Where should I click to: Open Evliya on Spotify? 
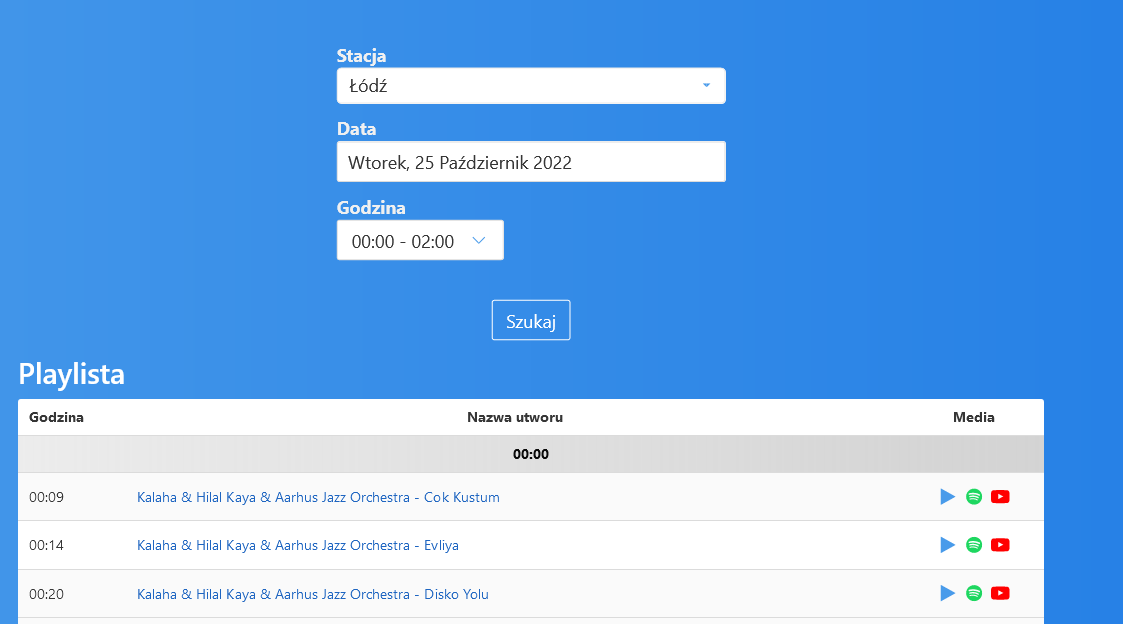[x=974, y=545]
